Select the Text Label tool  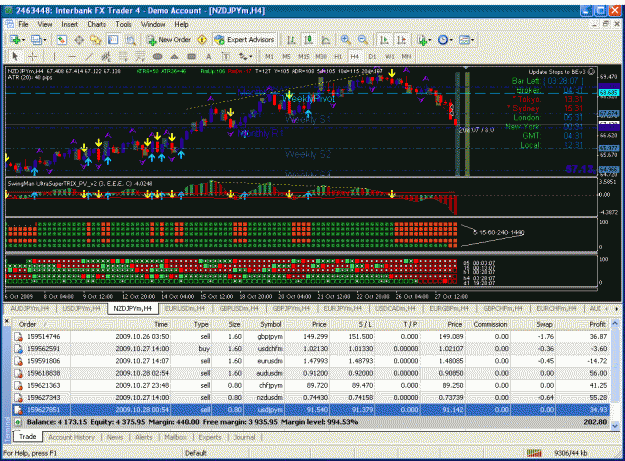(x=226, y=57)
